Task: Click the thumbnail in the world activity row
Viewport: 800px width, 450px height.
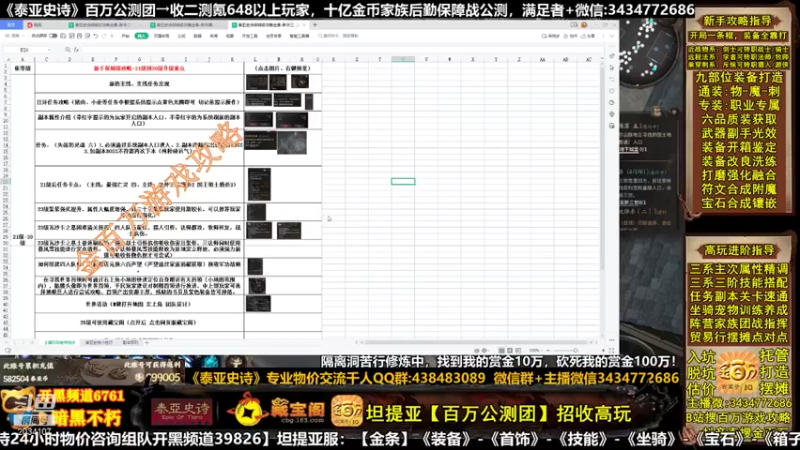Action: [258, 304]
